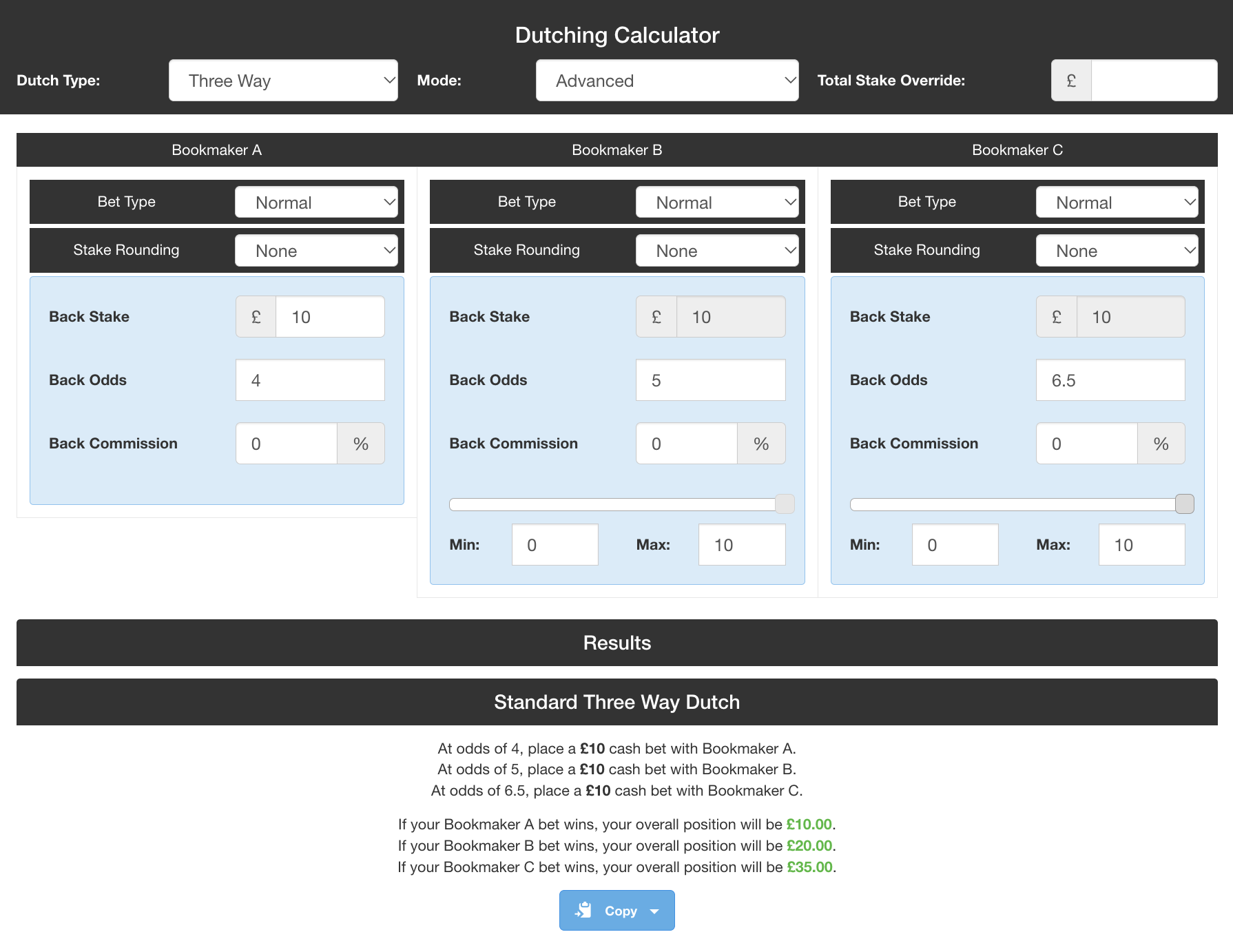Screen dimensions: 1233x952
Task: Click the £20.00 result amount
Action: coord(810,846)
